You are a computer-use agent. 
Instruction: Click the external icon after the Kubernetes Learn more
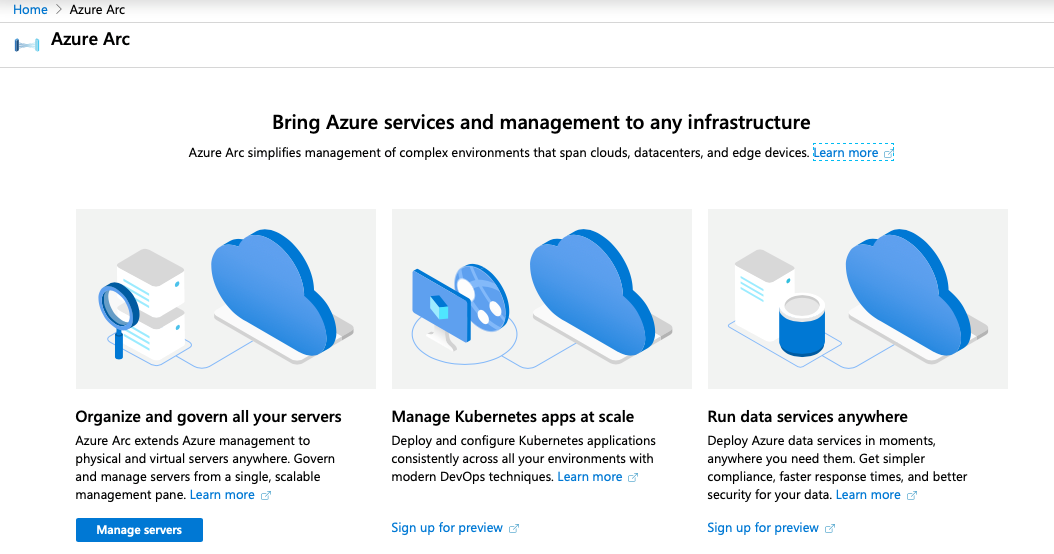633,477
